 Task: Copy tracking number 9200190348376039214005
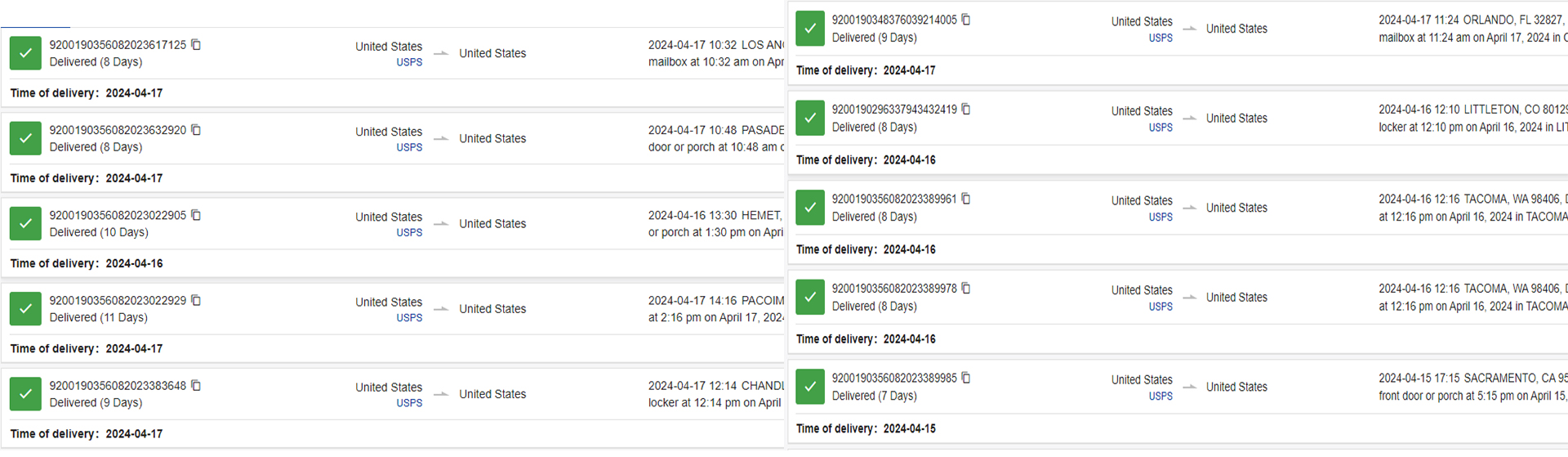[x=966, y=20]
